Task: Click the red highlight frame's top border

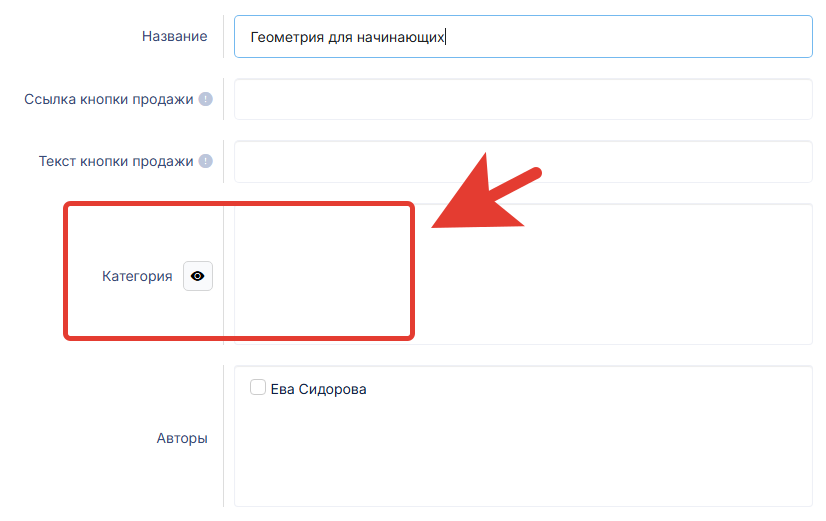Action: (238, 205)
